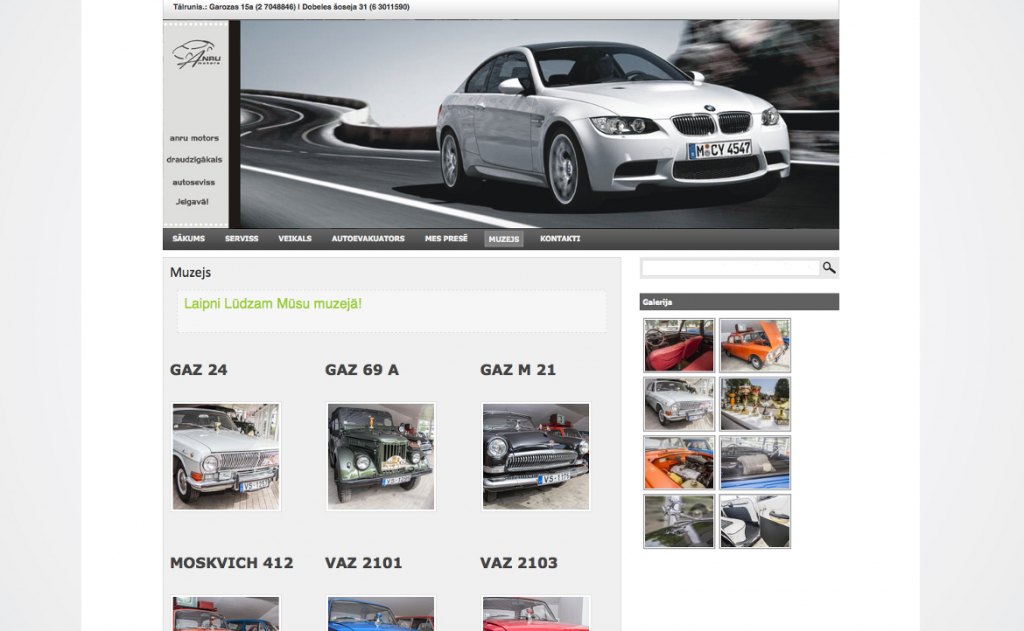The width and height of the screenshot is (1024, 631).
Task: Open AUTOEVAKUATORS in the navigation bar
Action: [368, 238]
